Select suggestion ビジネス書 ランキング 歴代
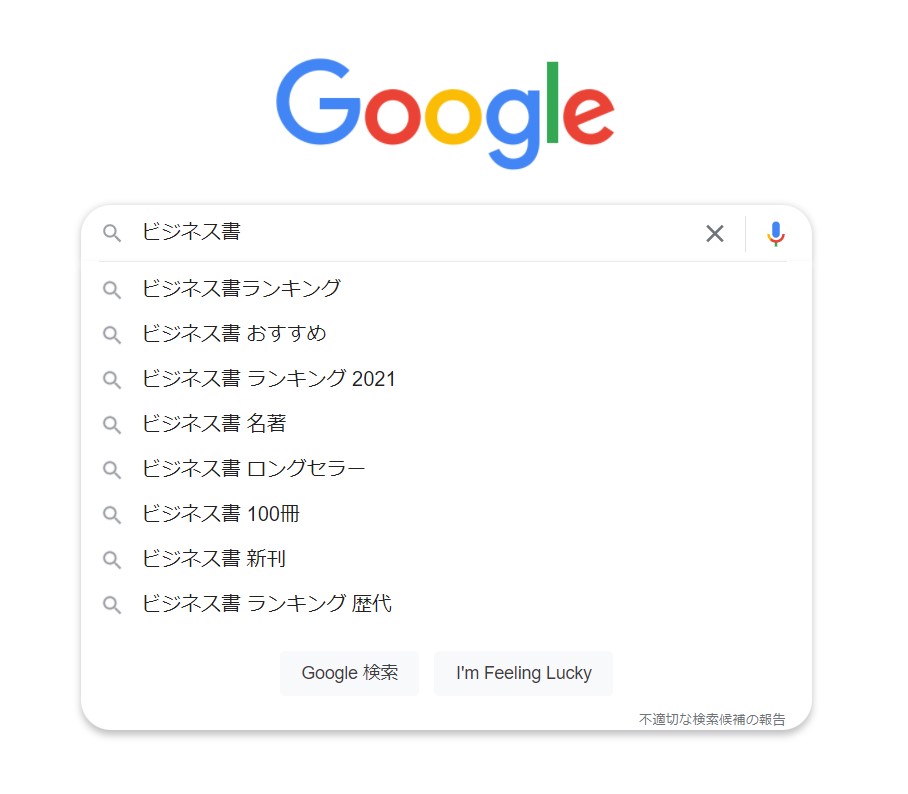This screenshot has width=908, height=794. [x=446, y=604]
